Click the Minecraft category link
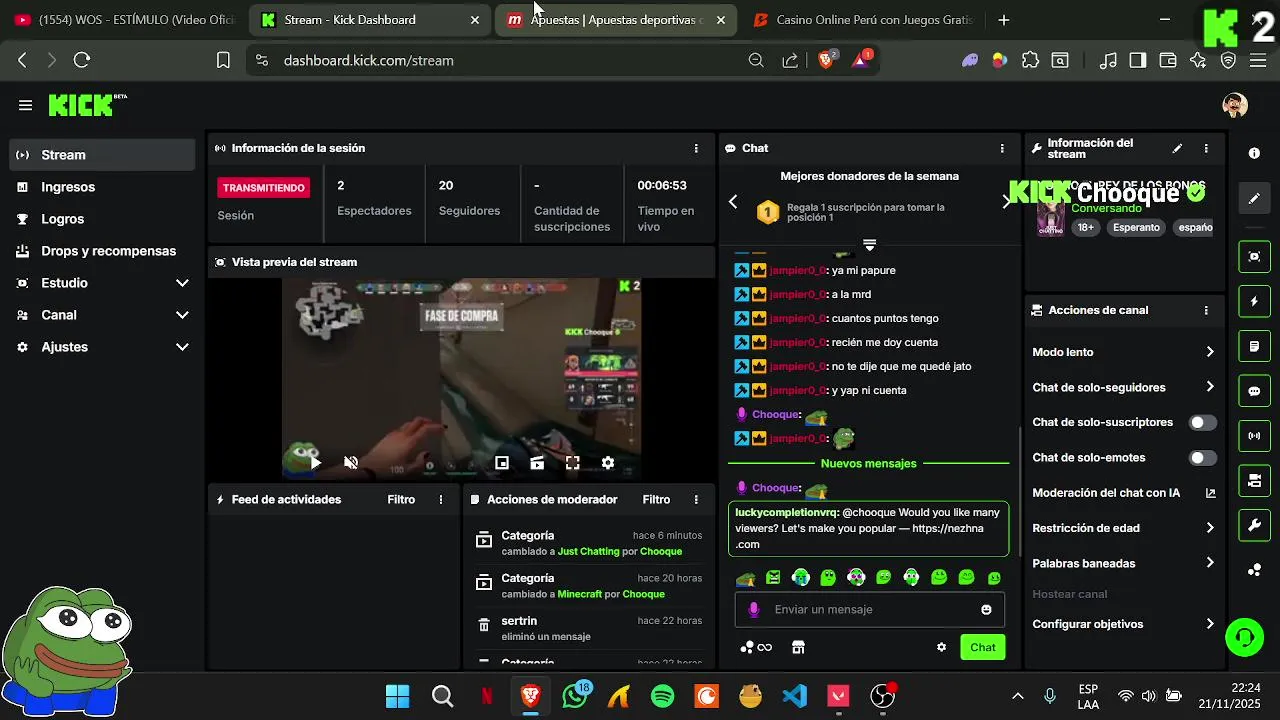1280x720 pixels. 580,594
